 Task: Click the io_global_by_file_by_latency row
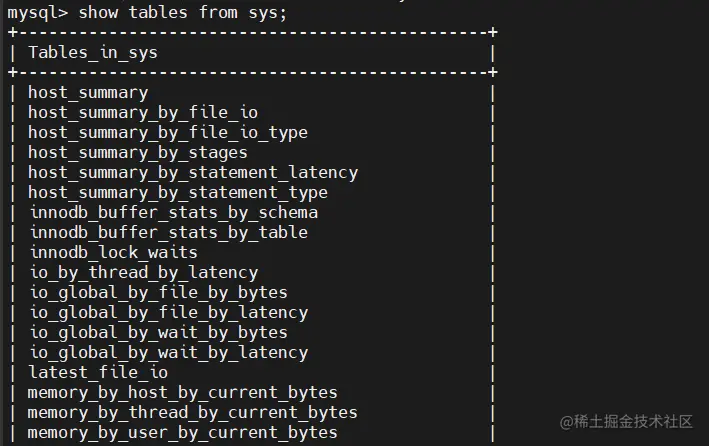coord(167,312)
